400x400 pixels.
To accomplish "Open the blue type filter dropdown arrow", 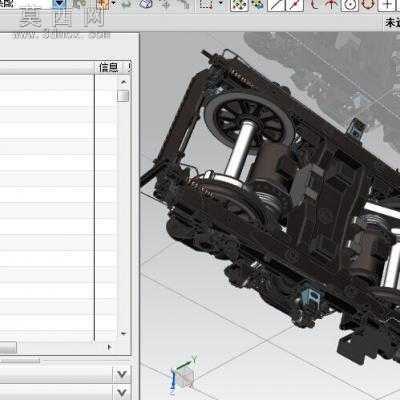I will pos(59,4).
